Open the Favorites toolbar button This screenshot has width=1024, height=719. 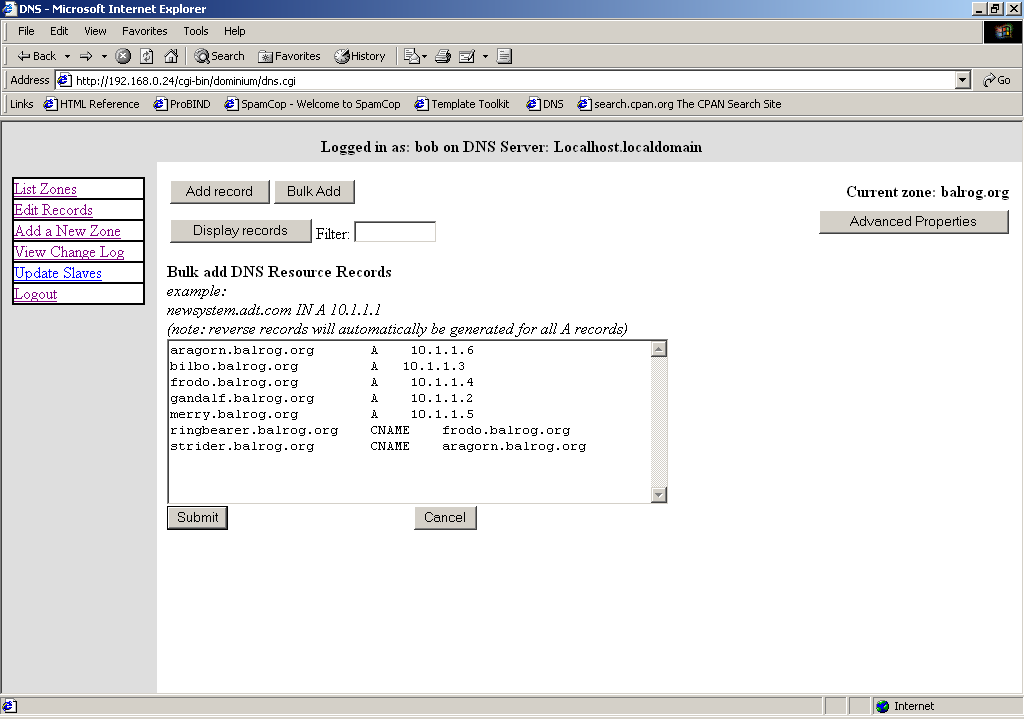pyautogui.click(x=289, y=56)
